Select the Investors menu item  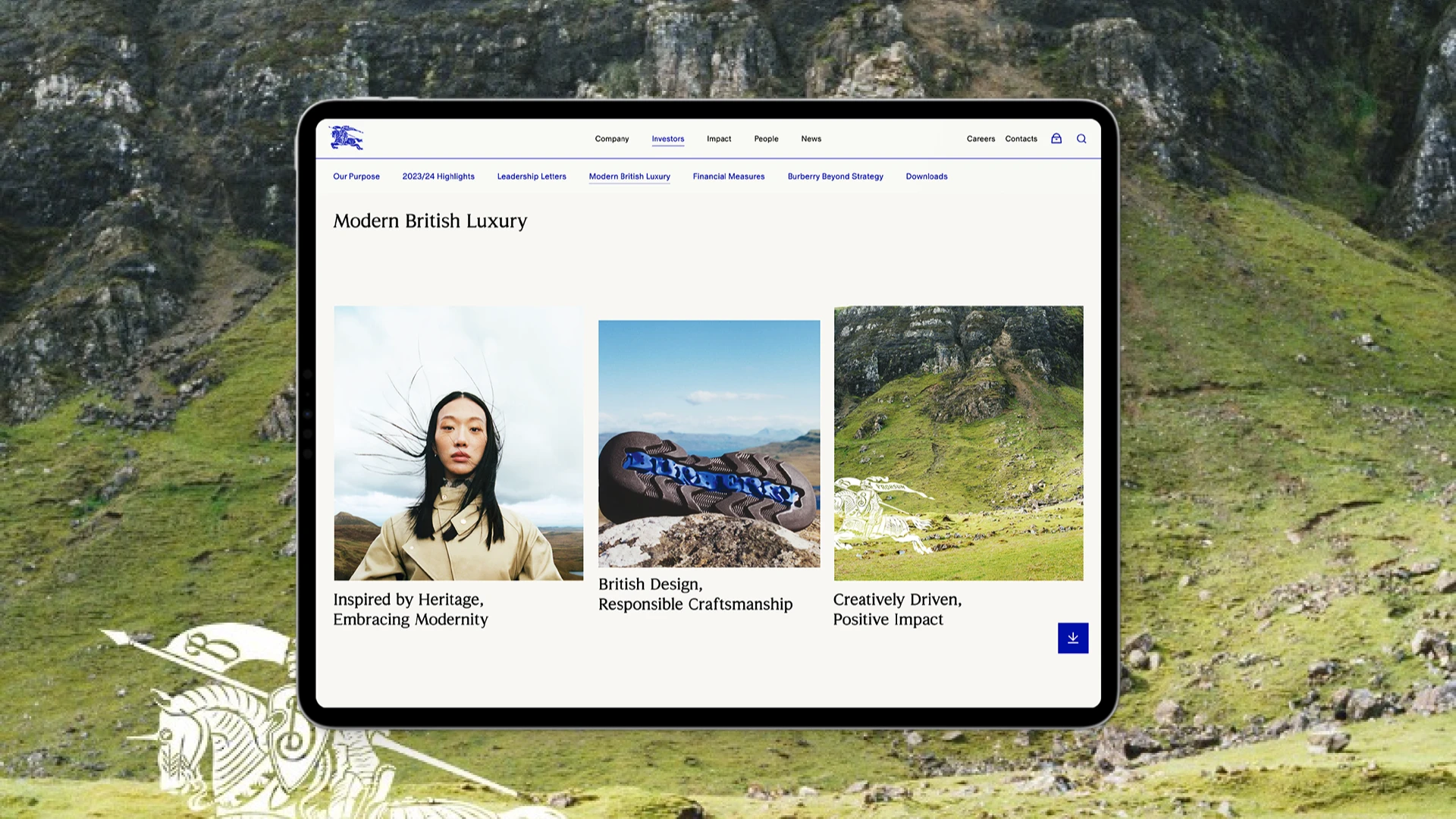click(668, 139)
